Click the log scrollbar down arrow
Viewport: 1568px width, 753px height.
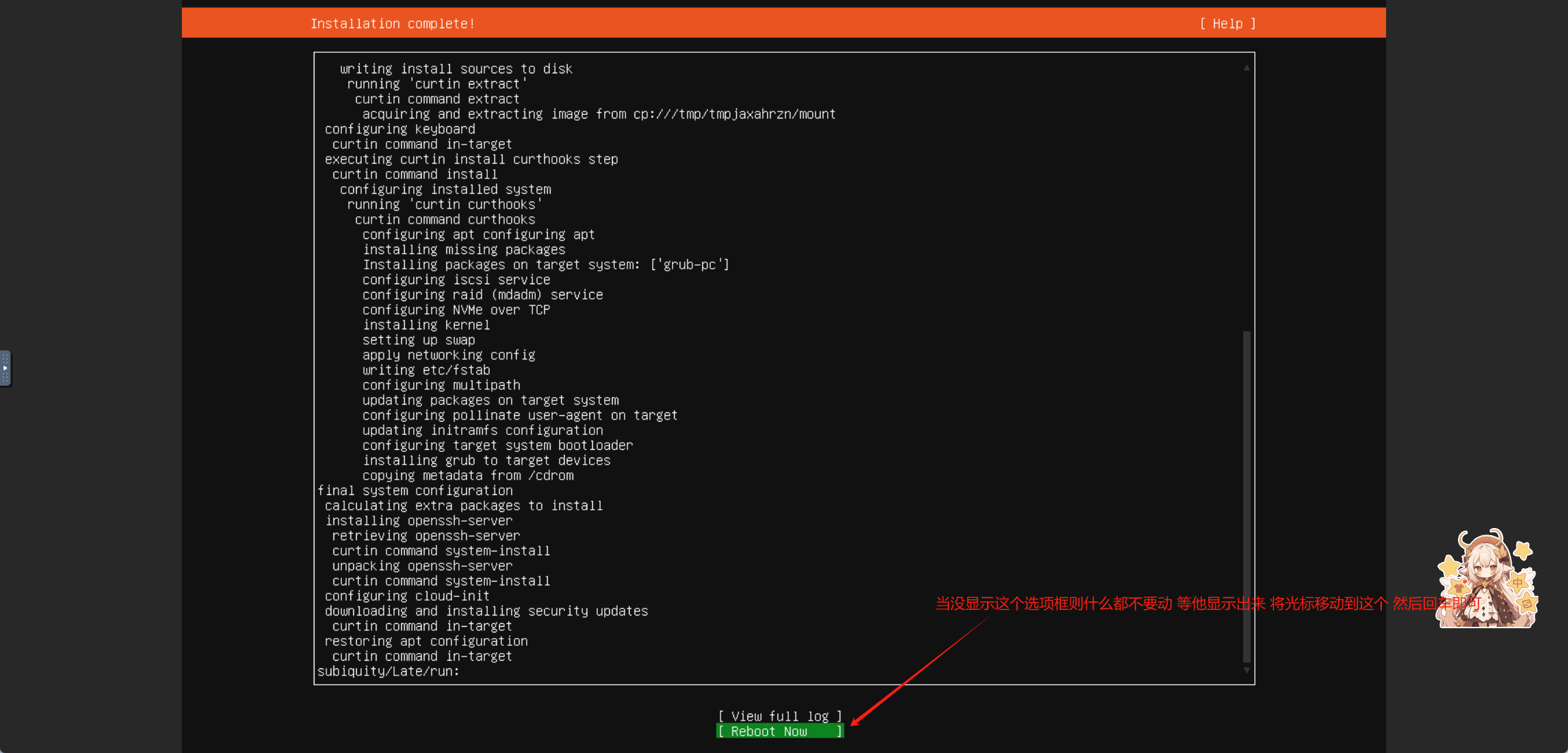[x=1247, y=671]
